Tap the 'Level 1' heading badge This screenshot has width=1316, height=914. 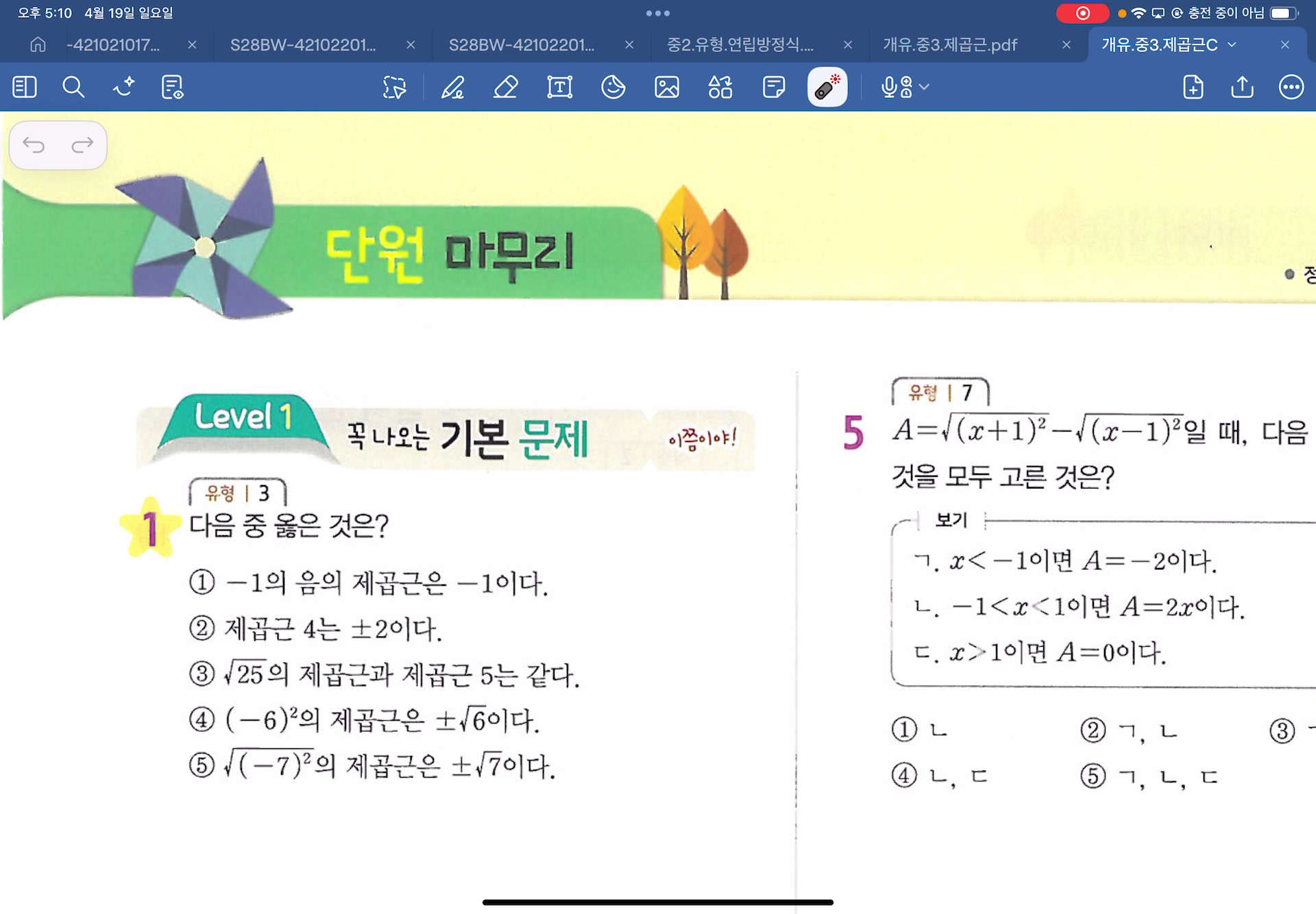243,417
